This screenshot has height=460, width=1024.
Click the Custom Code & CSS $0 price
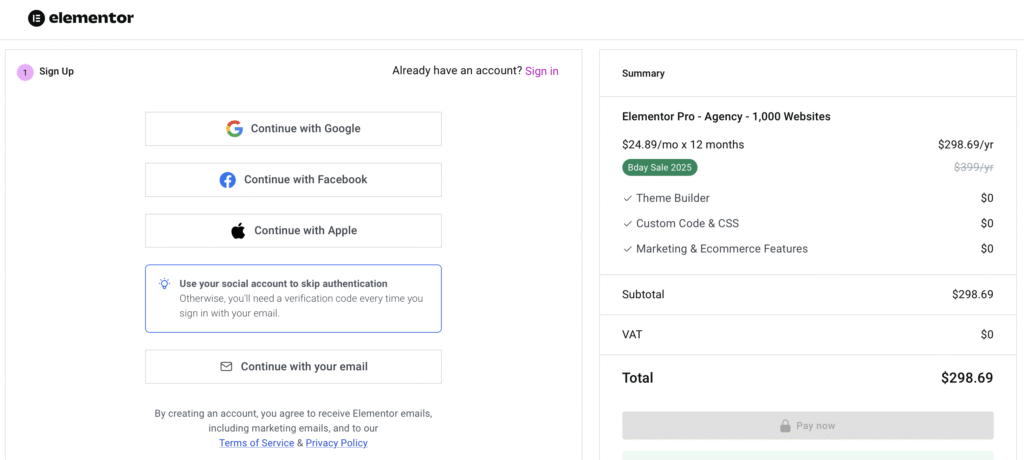click(987, 223)
